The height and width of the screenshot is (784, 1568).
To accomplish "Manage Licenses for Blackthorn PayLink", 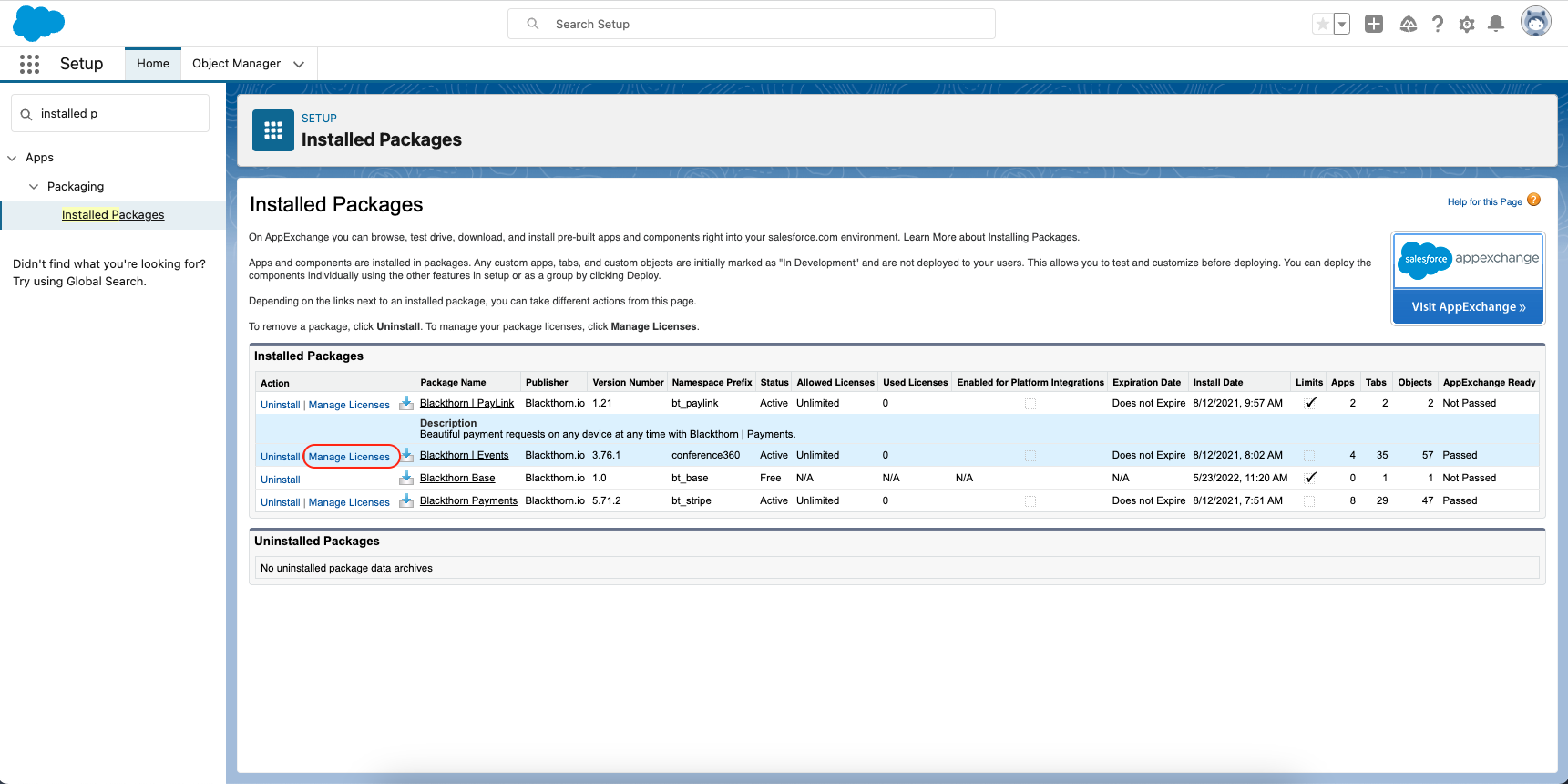I will [x=349, y=405].
